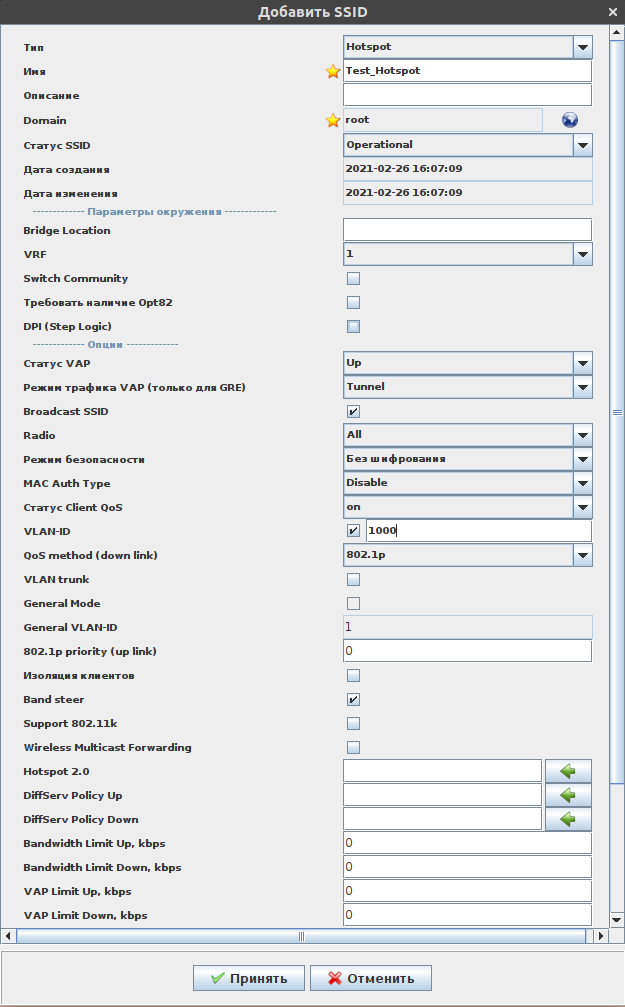Click green arrow beside Hotspot 2.0 field
The width and height of the screenshot is (625, 1007).
[x=568, y=771]
